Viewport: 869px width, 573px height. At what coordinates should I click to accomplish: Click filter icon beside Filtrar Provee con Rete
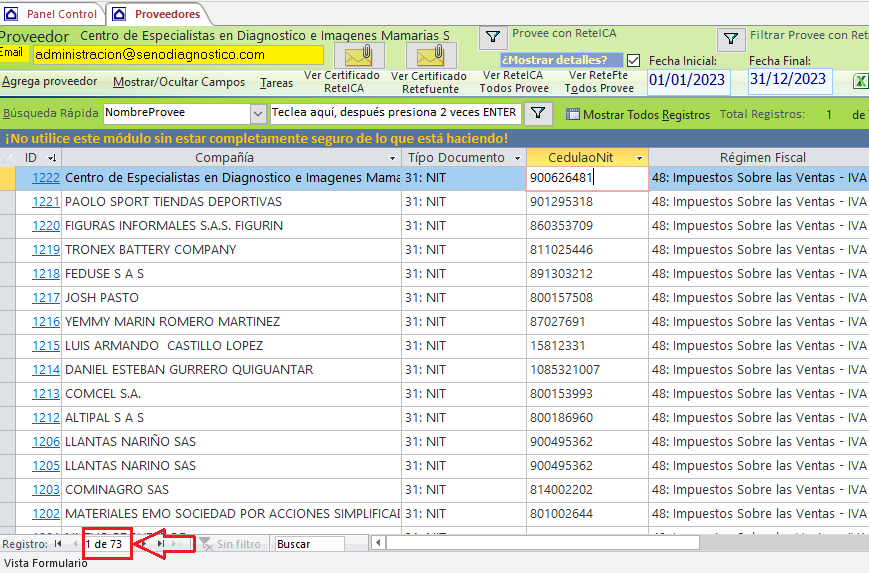coord(731,39)
